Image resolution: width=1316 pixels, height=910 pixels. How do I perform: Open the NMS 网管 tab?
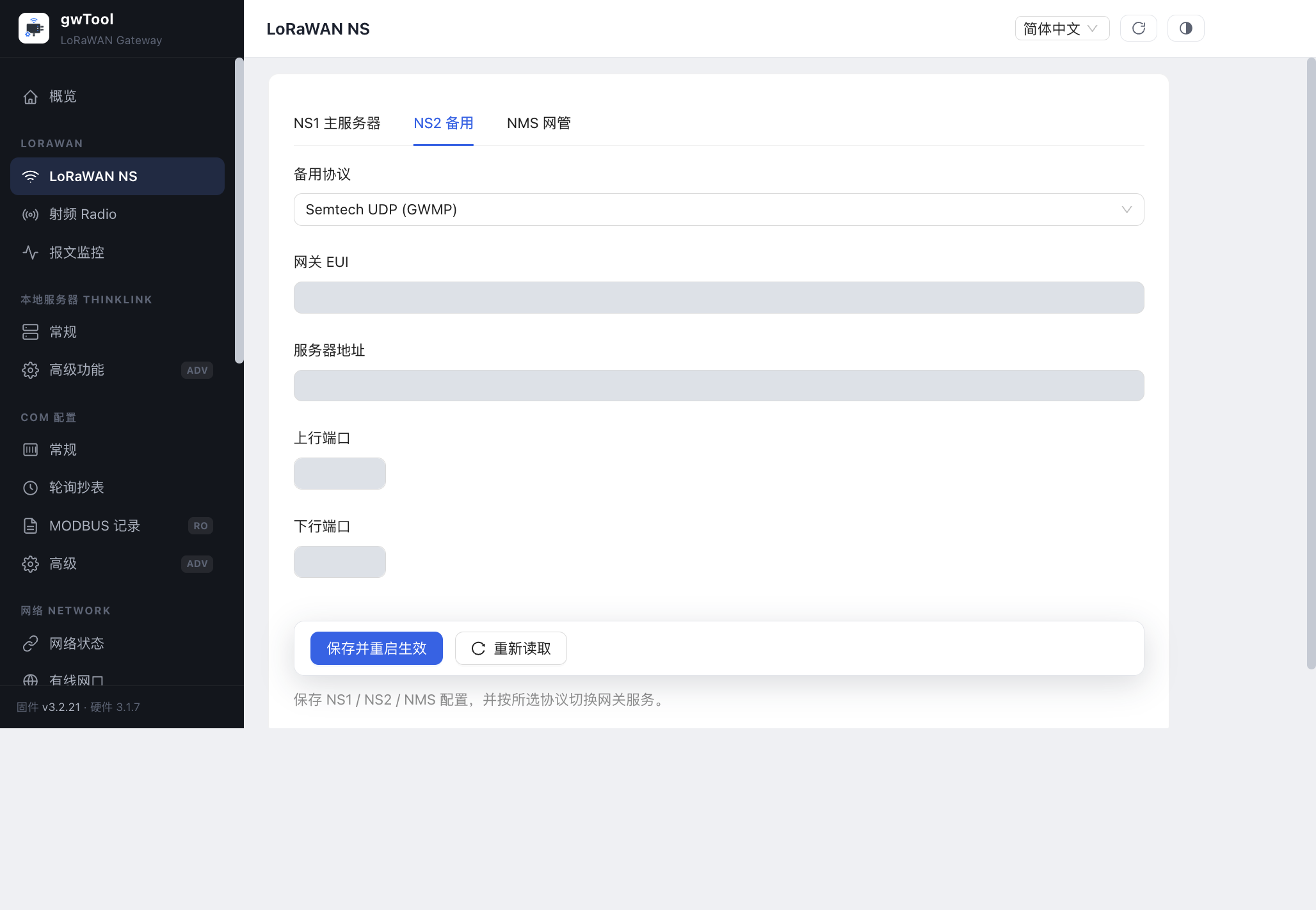[539, 123]
